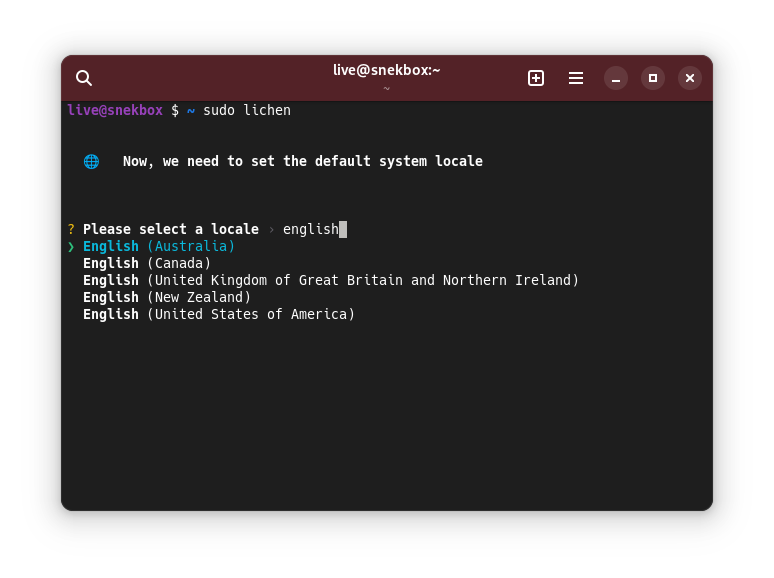Screen dimensions: 774x578
Task: Choose English (United Kingdom) locale option
Action: 331,280
